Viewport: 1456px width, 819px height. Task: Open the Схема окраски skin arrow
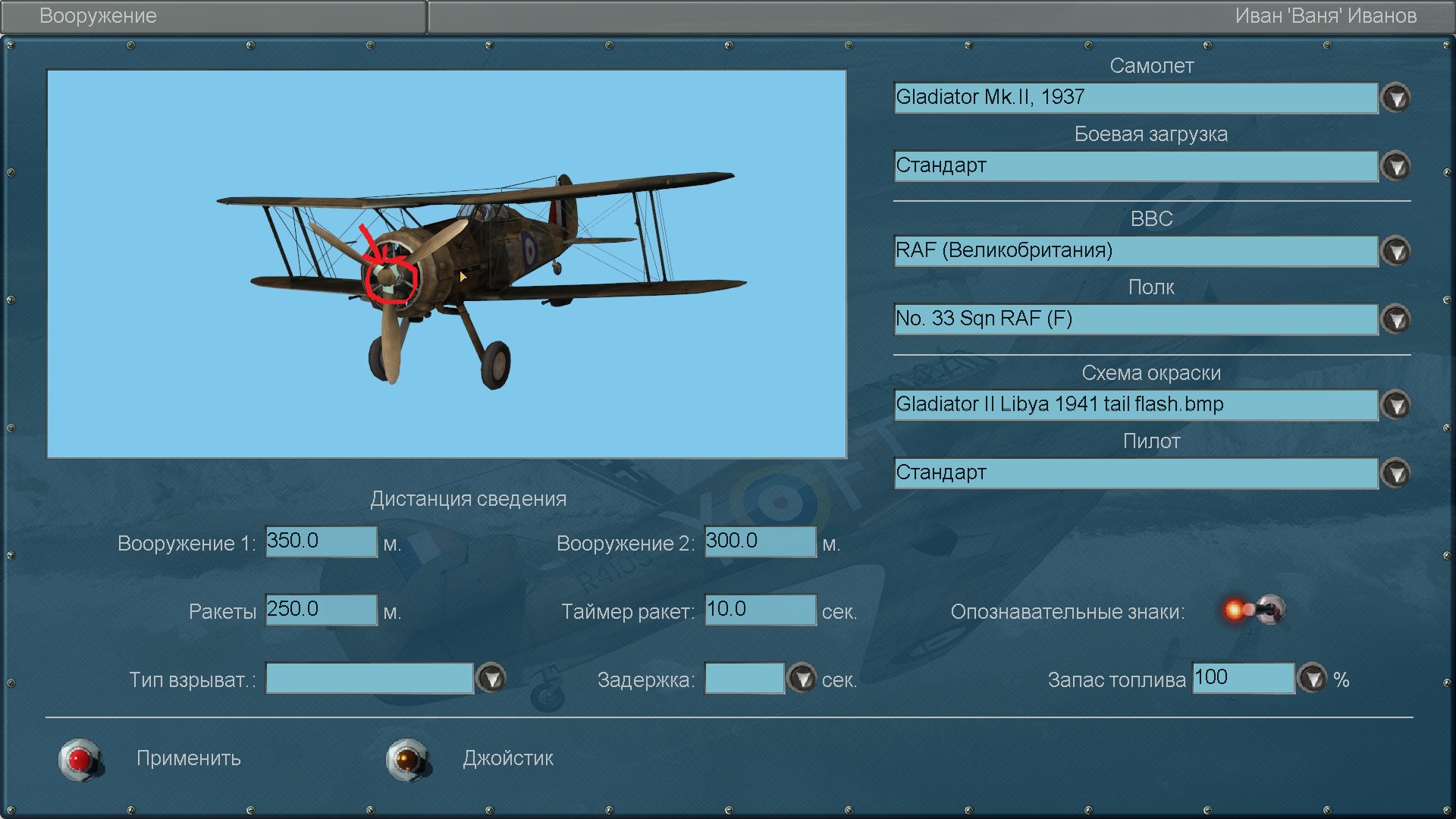[x=1396, y=405]
